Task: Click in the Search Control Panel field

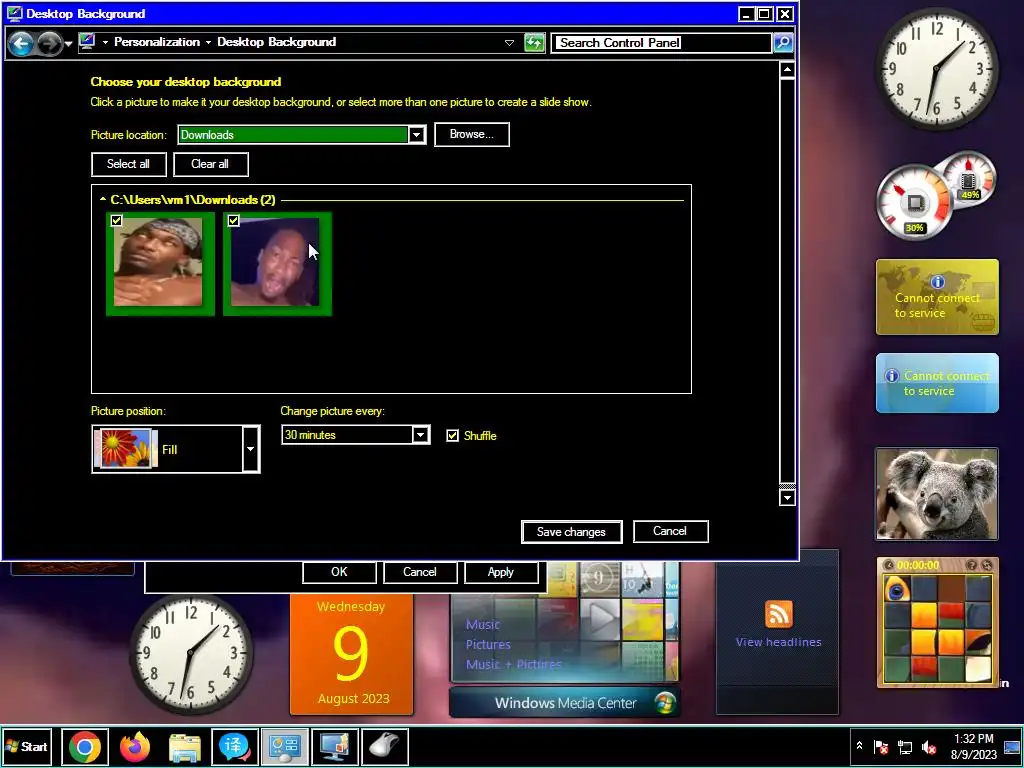Action: [661, 43]
